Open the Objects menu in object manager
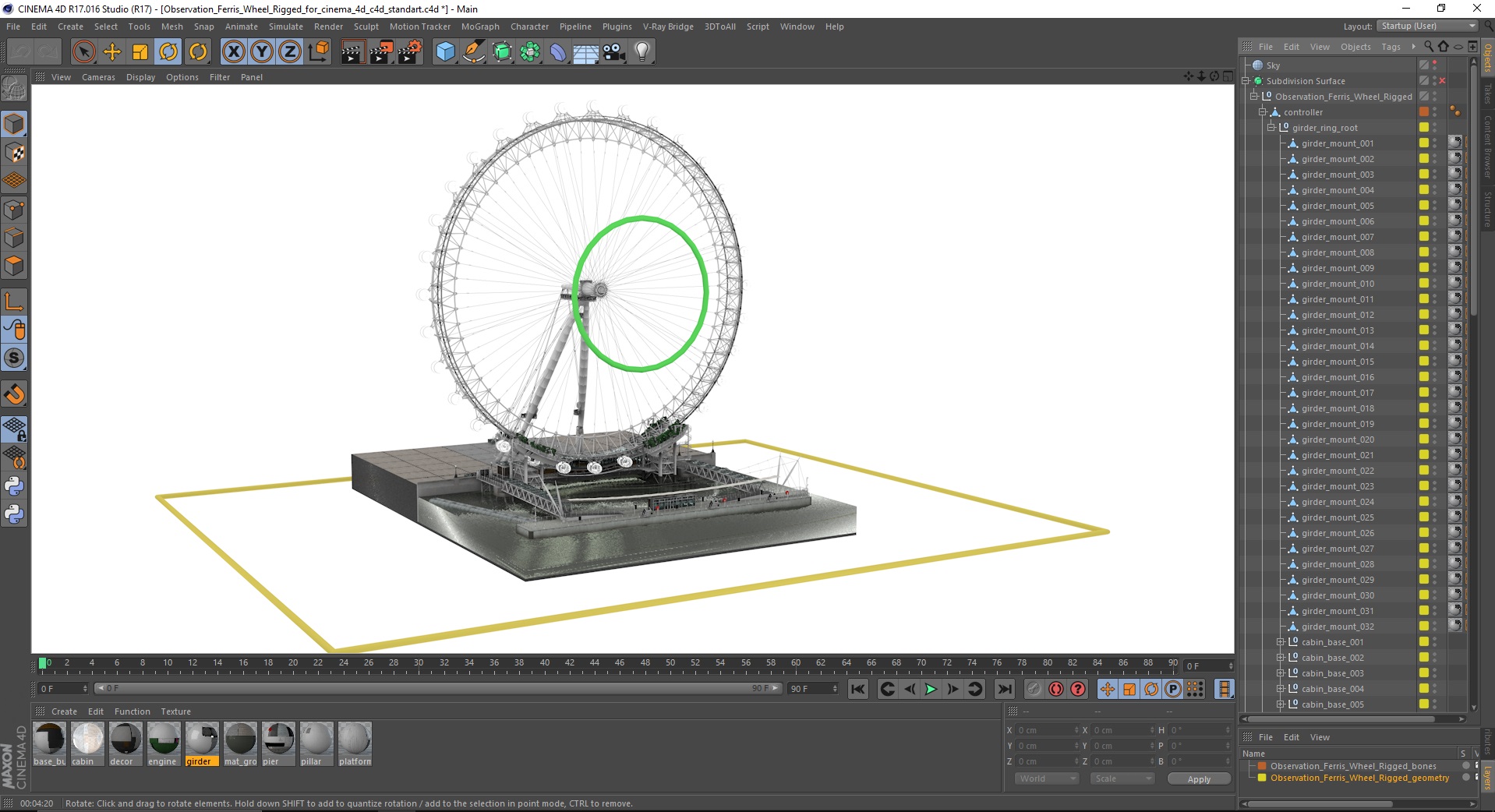This screenshot has width=1495, height=812. (1355, 47)
